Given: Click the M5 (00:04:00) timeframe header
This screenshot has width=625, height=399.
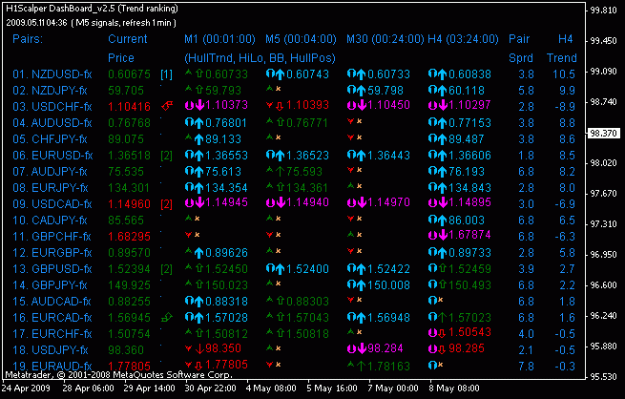Looking at the screenshot, I should coord(301,39).
